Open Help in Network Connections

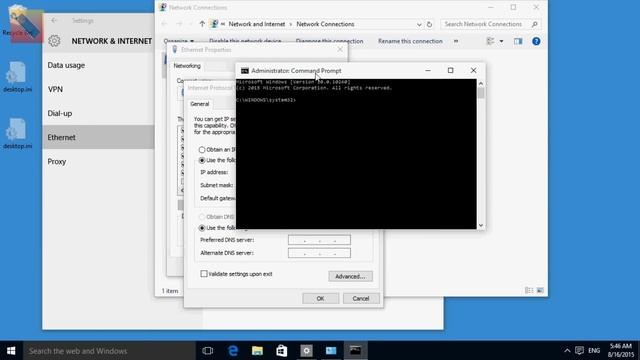pyautogui.click(x=536, y=41)
